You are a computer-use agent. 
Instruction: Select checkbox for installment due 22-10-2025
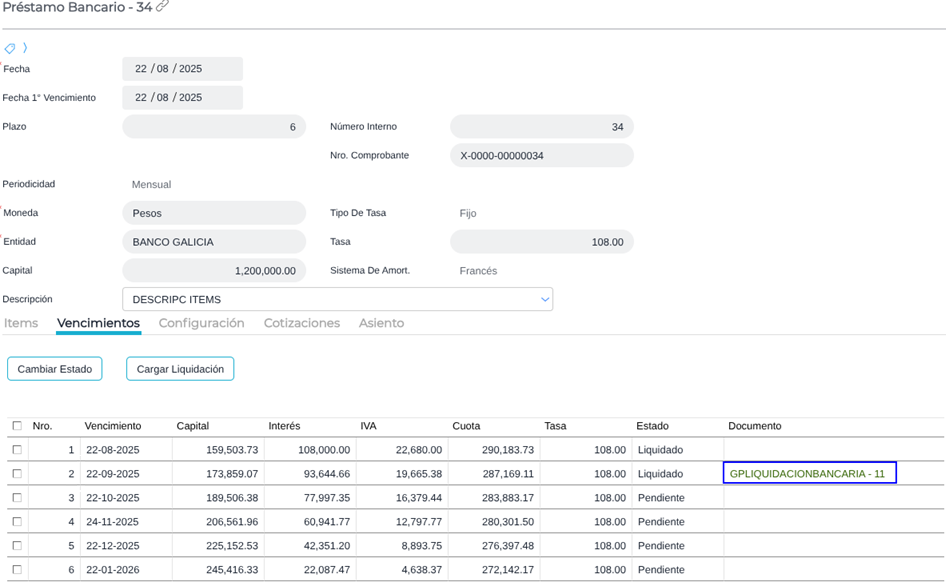point(17,498)
